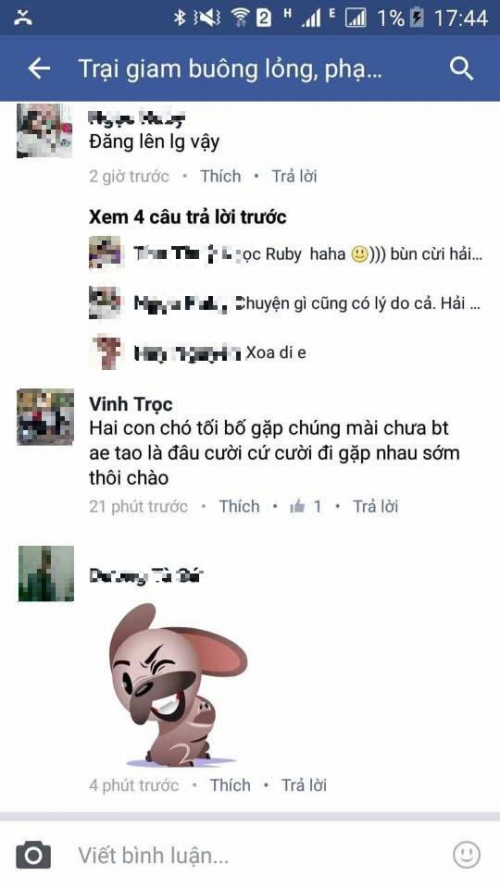
Task: Expand 'Xem 4 câu trả lời trước'
Action: click(x=187, y=217)
